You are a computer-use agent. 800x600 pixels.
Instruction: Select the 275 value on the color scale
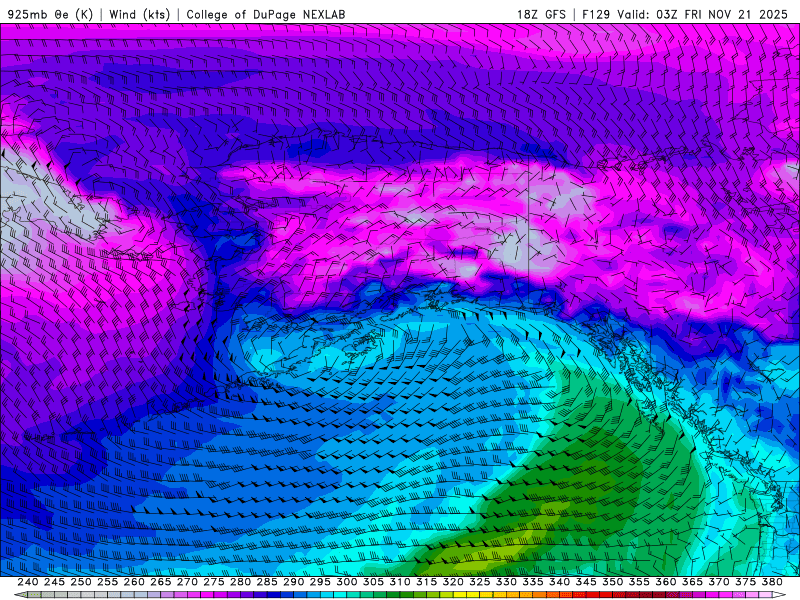[213, 582]
